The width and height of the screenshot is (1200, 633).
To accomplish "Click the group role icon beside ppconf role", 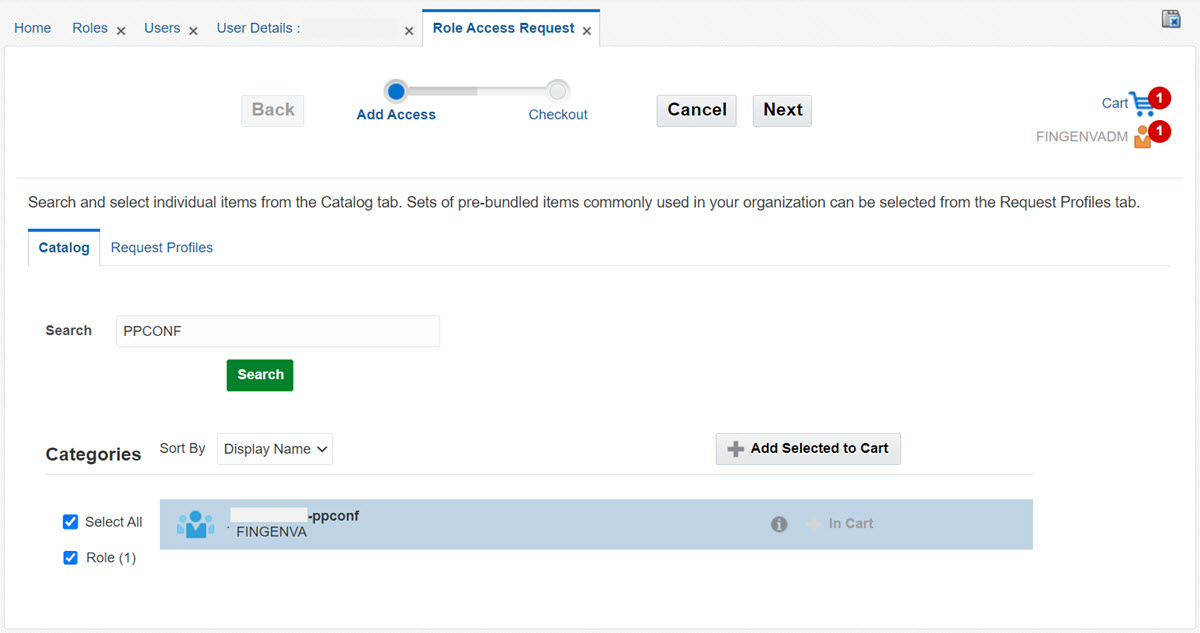I will [195, 523].
